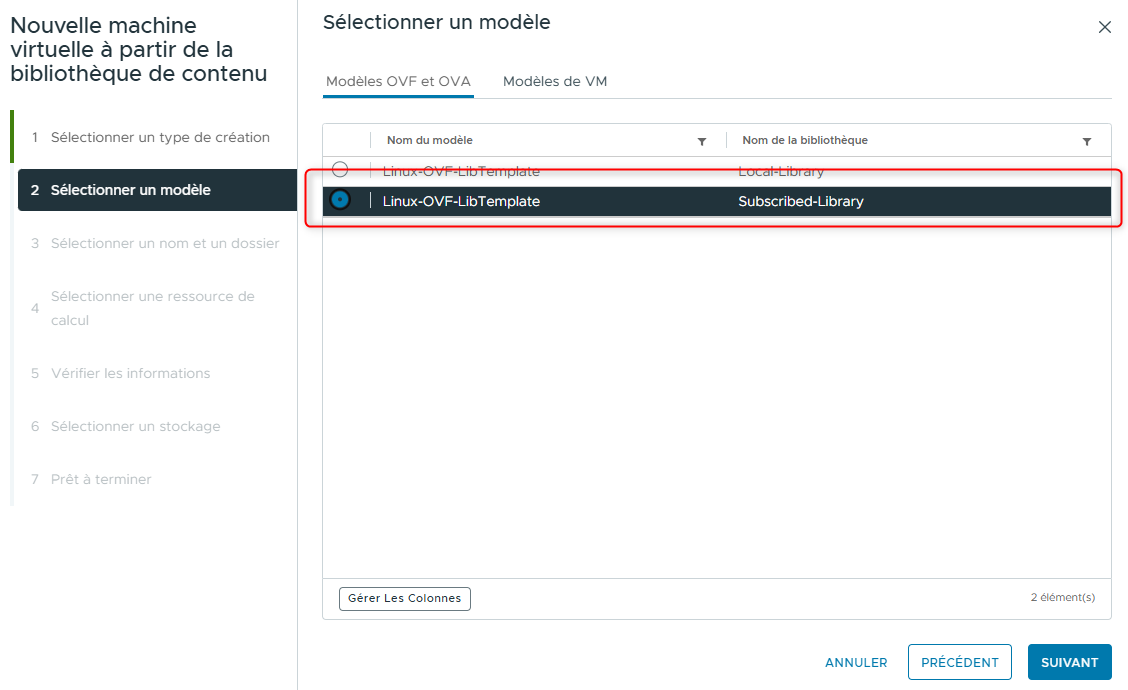Screen dimensions: 1128x690
Task: Open 'Gérer Les Colonnes' options
Action: click(404, 598)
